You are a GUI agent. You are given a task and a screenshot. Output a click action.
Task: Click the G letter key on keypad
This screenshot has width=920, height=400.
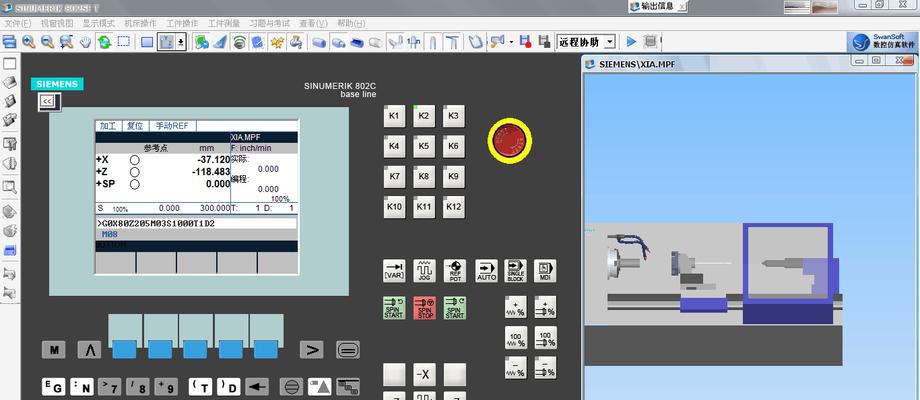[54, 387]
